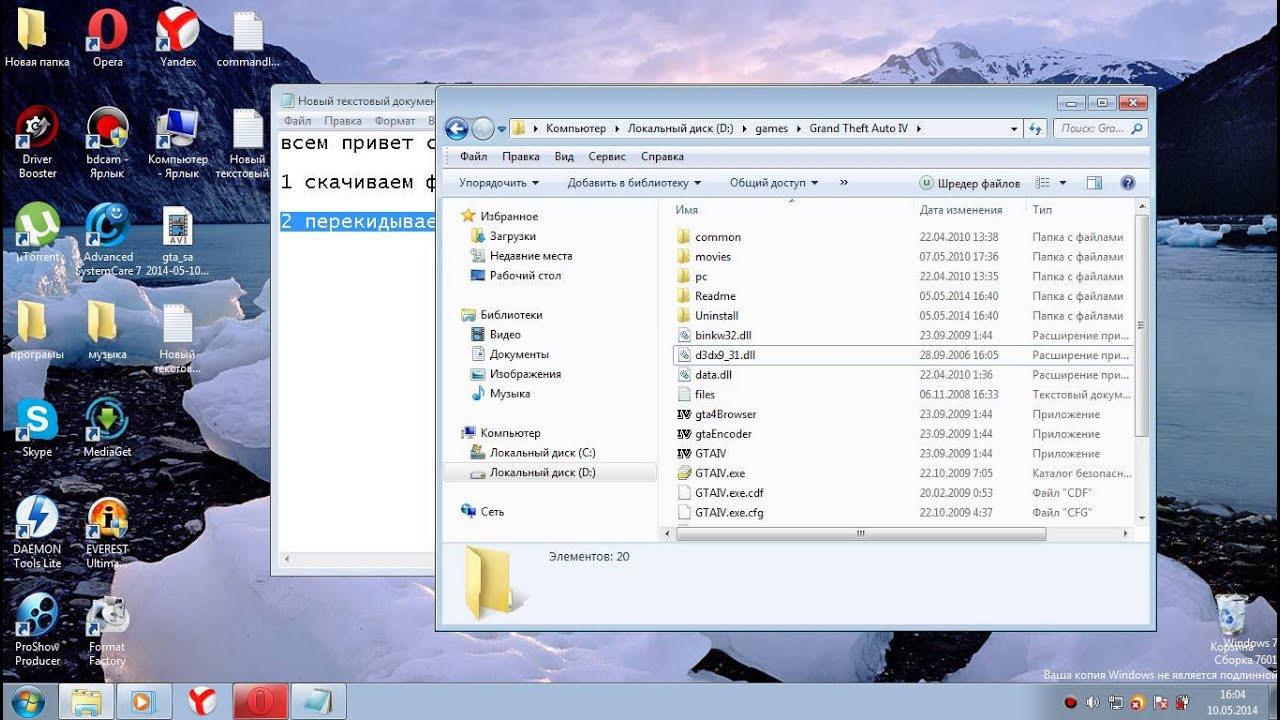Select the 'Новая папка' desktop folder

click(x=37, y=39)
